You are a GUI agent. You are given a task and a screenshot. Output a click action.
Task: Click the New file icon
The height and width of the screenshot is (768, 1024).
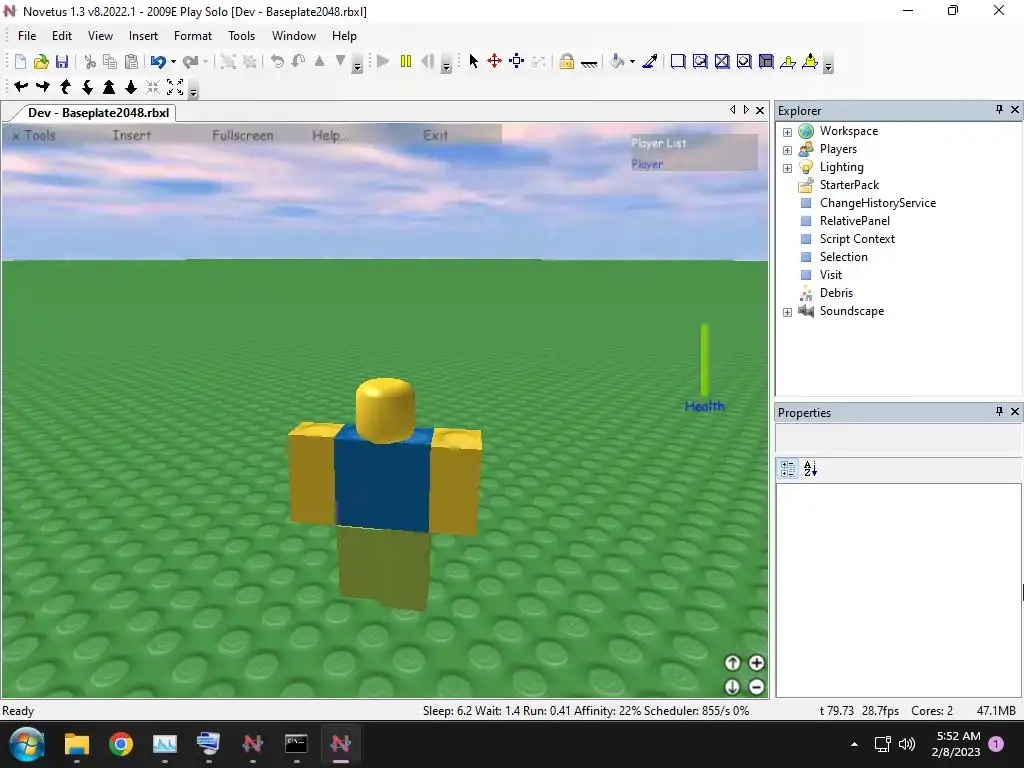tap(20, 61)
